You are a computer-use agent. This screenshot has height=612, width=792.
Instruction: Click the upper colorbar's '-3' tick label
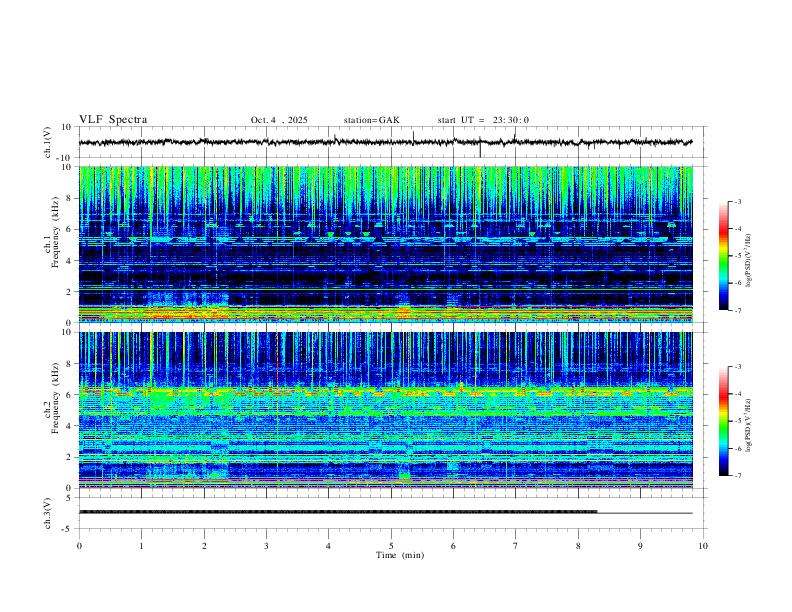(x=738, y=201)
